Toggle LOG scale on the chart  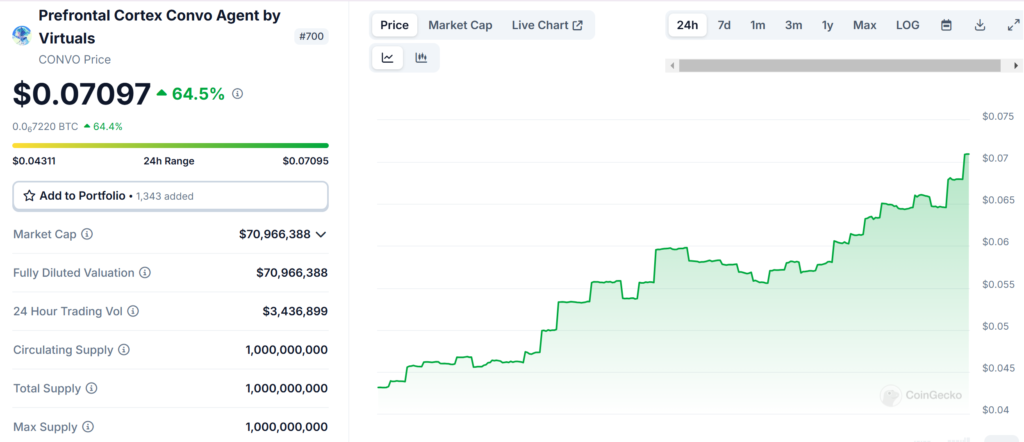click(907, 25)
